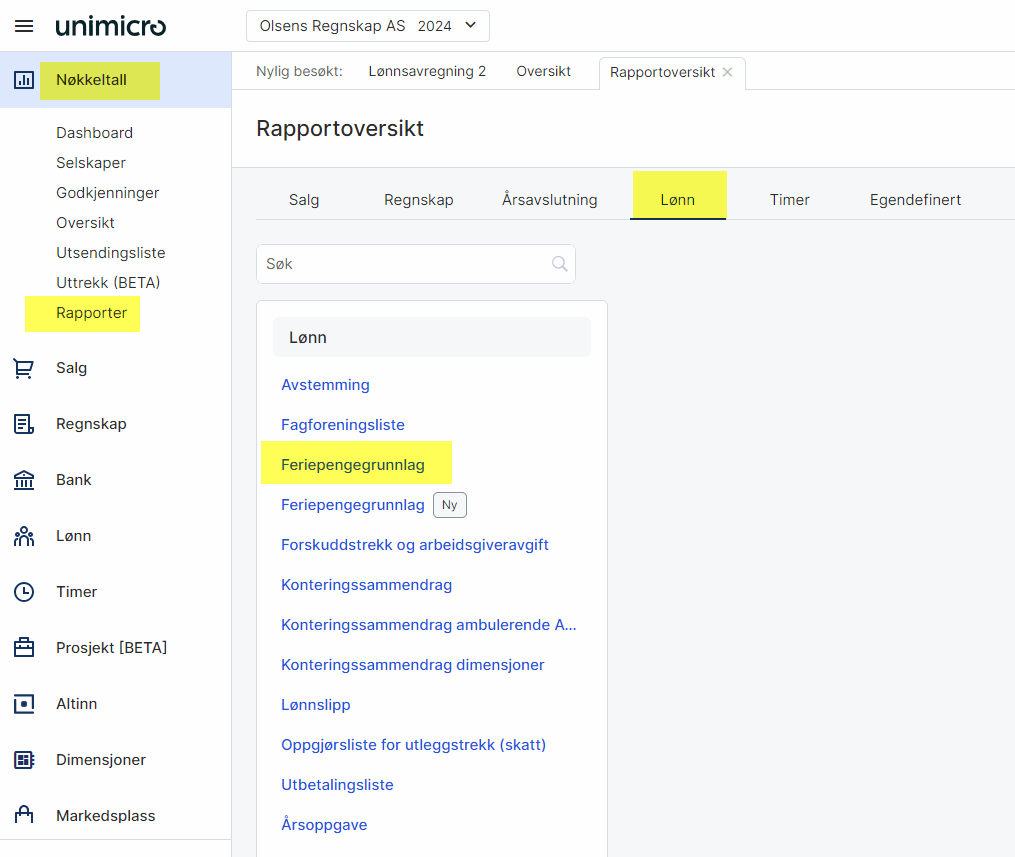
Task: Click the Bank building icon
Action: click(x=24, y=480)
